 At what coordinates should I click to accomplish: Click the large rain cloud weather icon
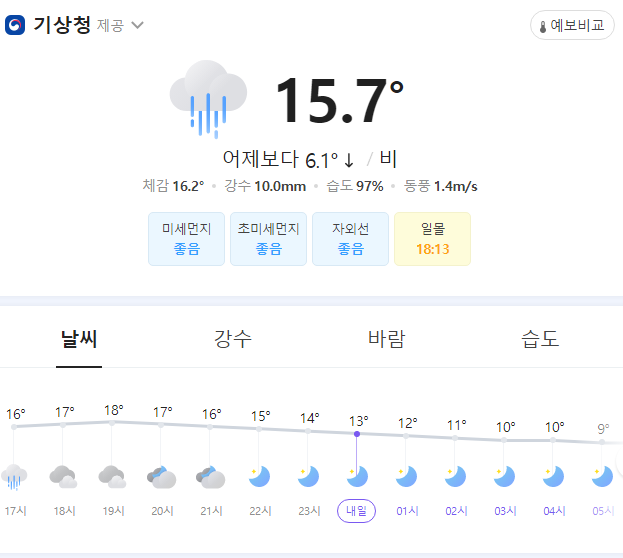coord(208,99)
